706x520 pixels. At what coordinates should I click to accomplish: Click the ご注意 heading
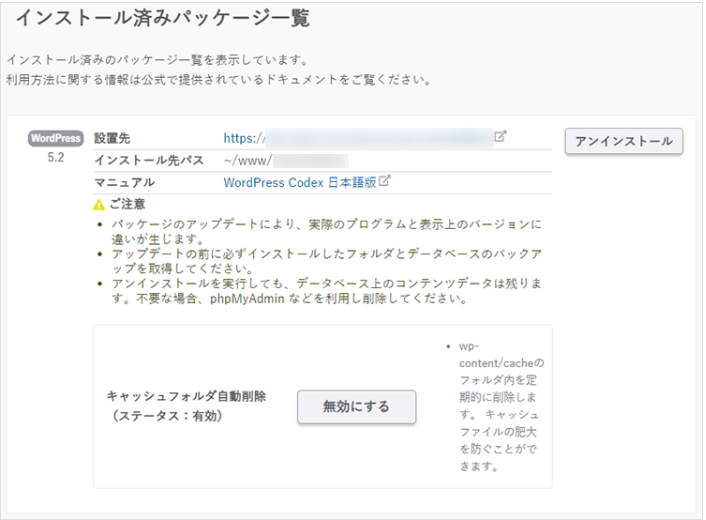click(128, 204)
